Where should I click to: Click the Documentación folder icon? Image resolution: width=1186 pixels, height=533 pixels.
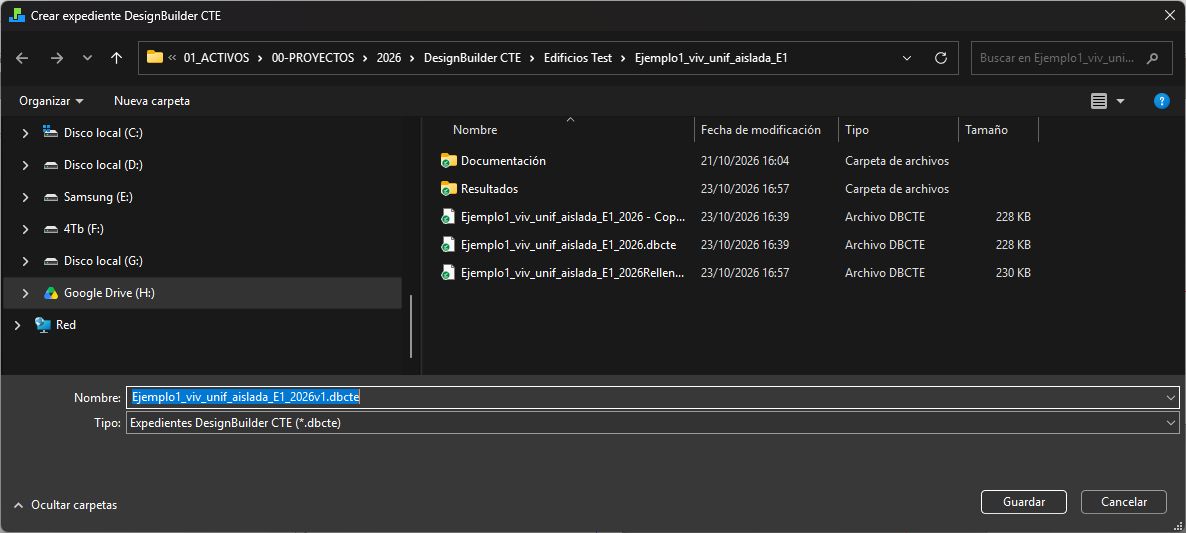click(x=449, y=161)
